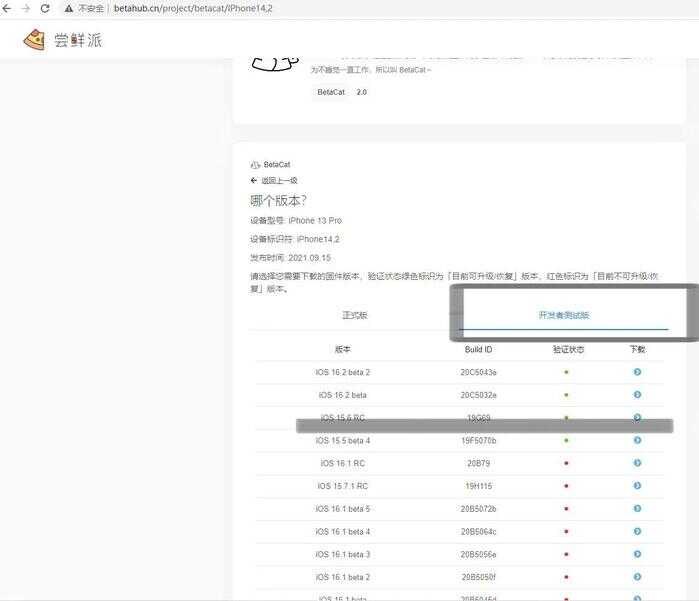Download iOS 16.1 RC firmware
Image resolution: width=699 pixels, height=601 pixels.
point(637,463)
